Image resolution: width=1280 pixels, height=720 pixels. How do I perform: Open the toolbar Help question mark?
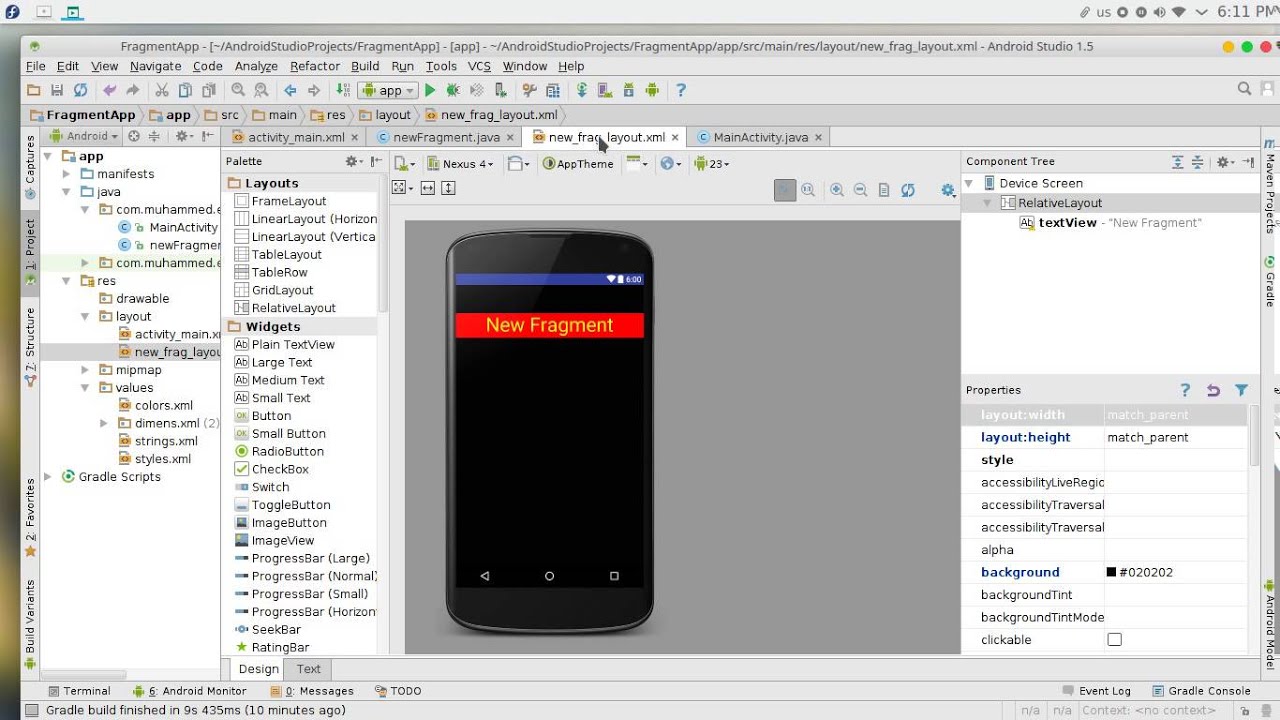click(x=681, y=90)
